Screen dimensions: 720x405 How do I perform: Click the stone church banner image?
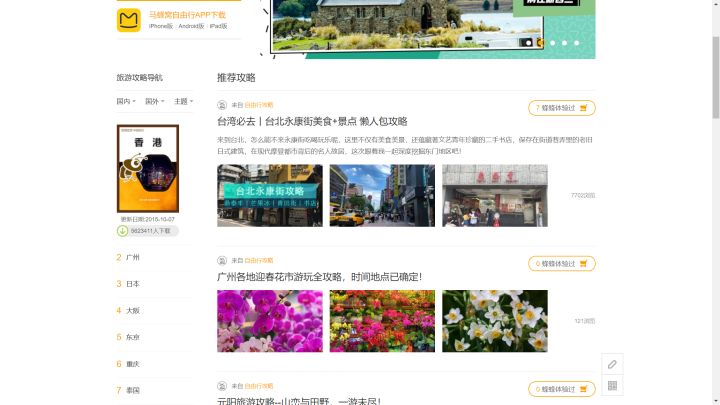[408, 25]
